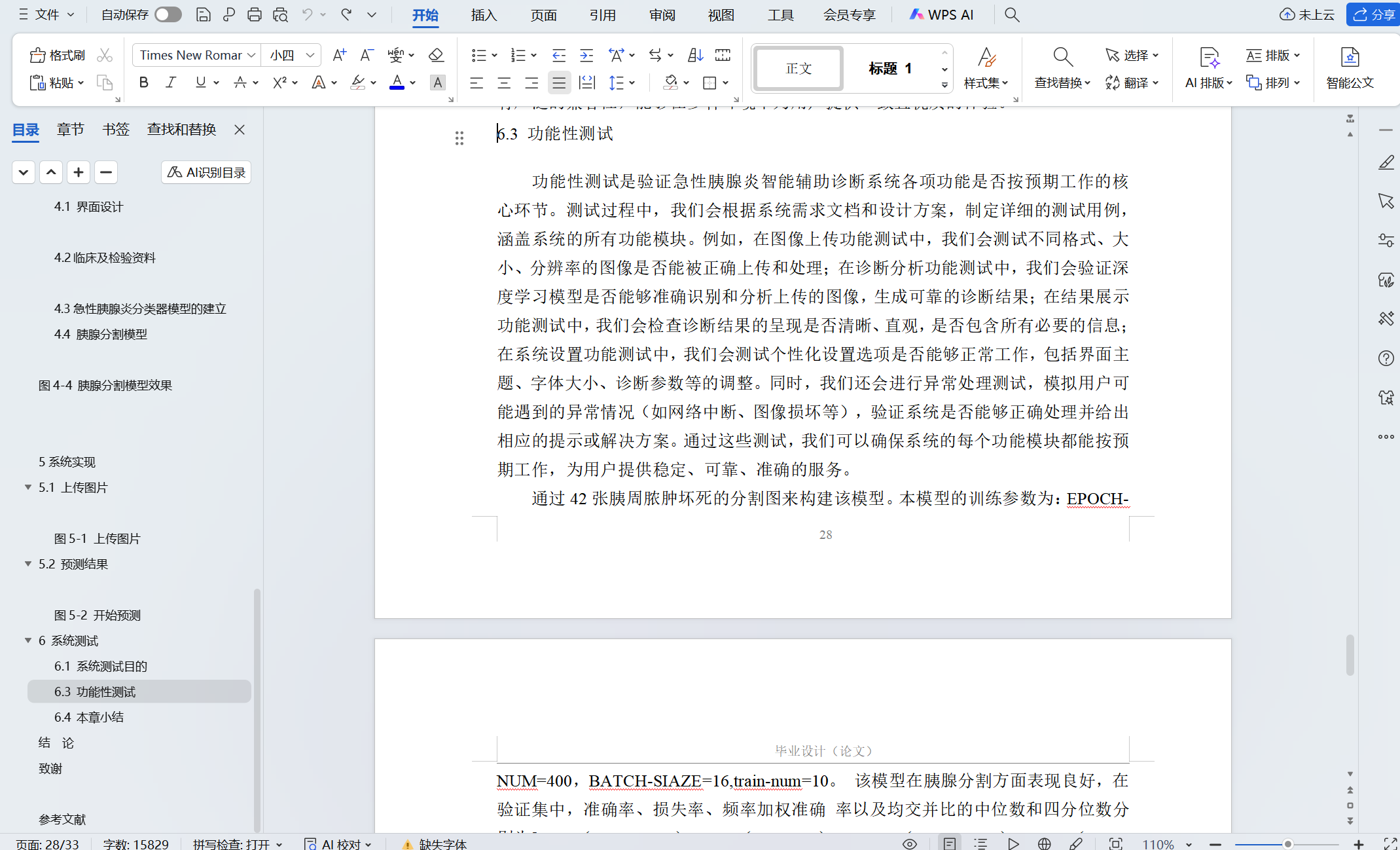
Task: Collapse the 6 系统测试 tree item
Action: (28, 640)
